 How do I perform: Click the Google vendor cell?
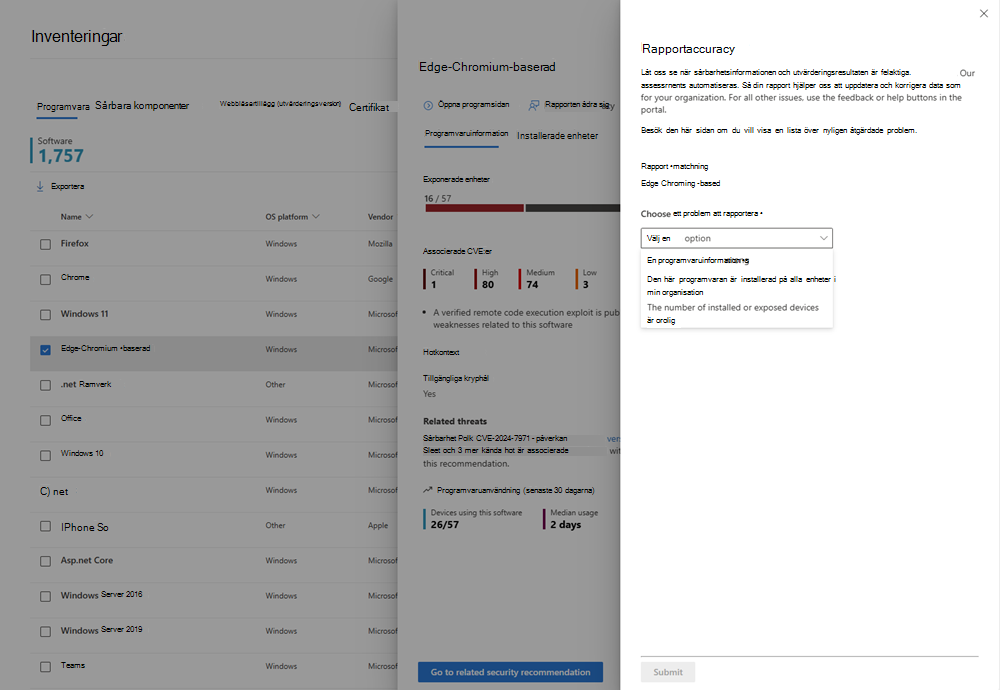[x=380, y=279]
